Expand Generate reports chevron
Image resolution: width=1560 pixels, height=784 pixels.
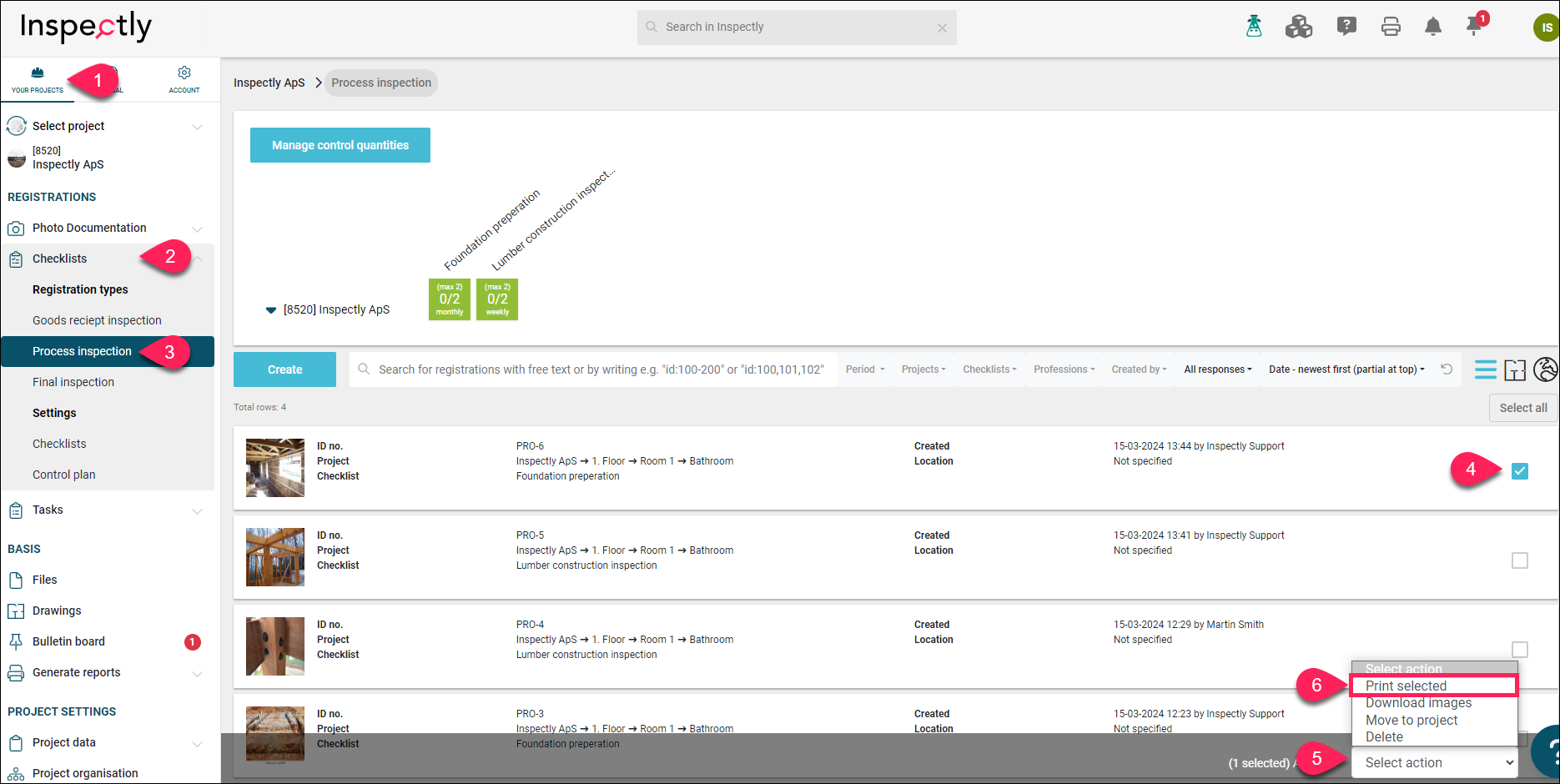(198, 673)
